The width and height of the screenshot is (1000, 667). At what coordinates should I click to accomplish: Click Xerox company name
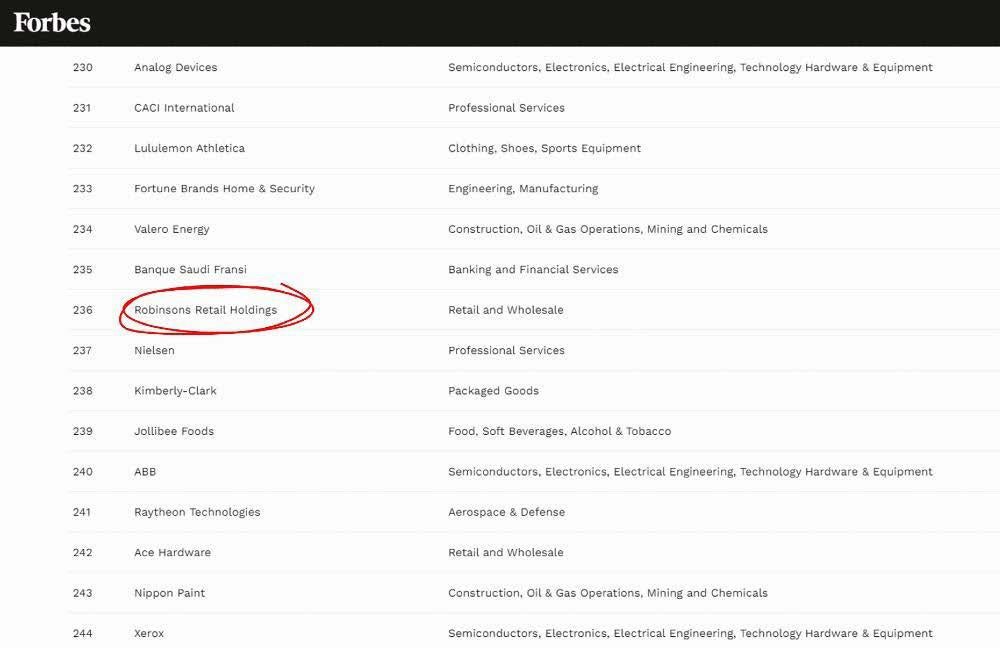click(149, 633)
